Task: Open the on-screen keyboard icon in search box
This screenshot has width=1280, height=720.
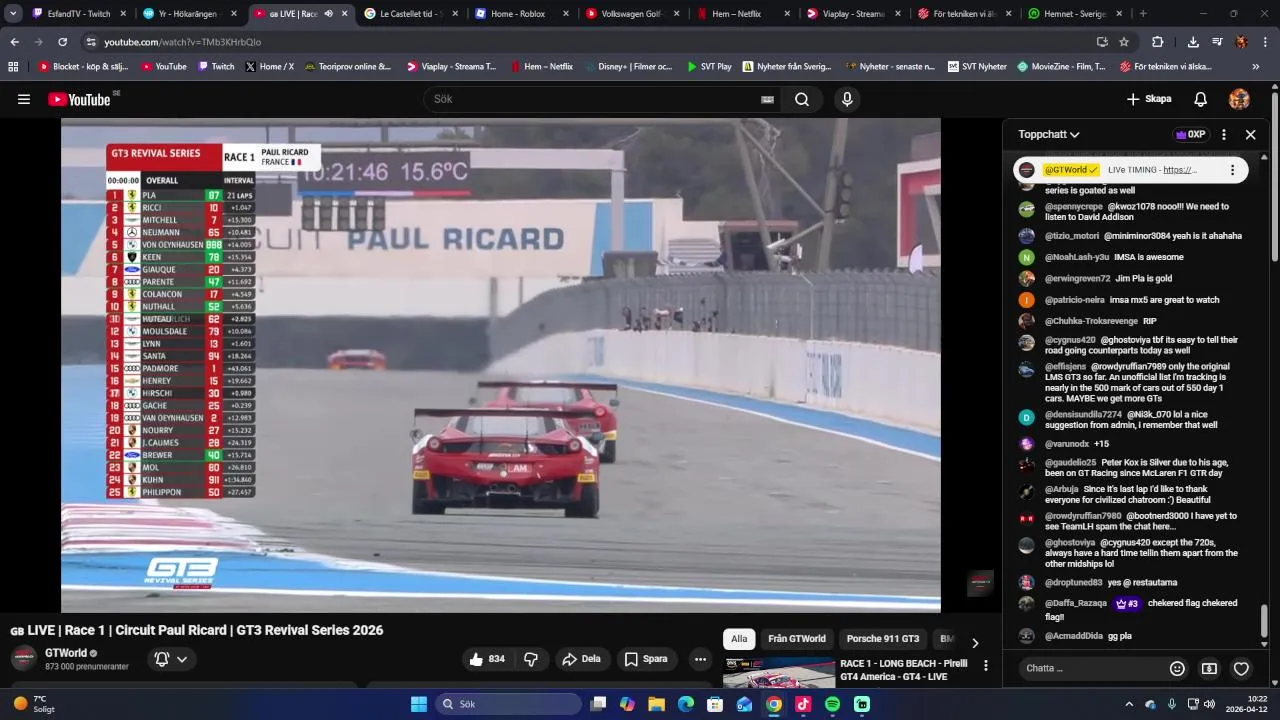Action: pos(767,99)
